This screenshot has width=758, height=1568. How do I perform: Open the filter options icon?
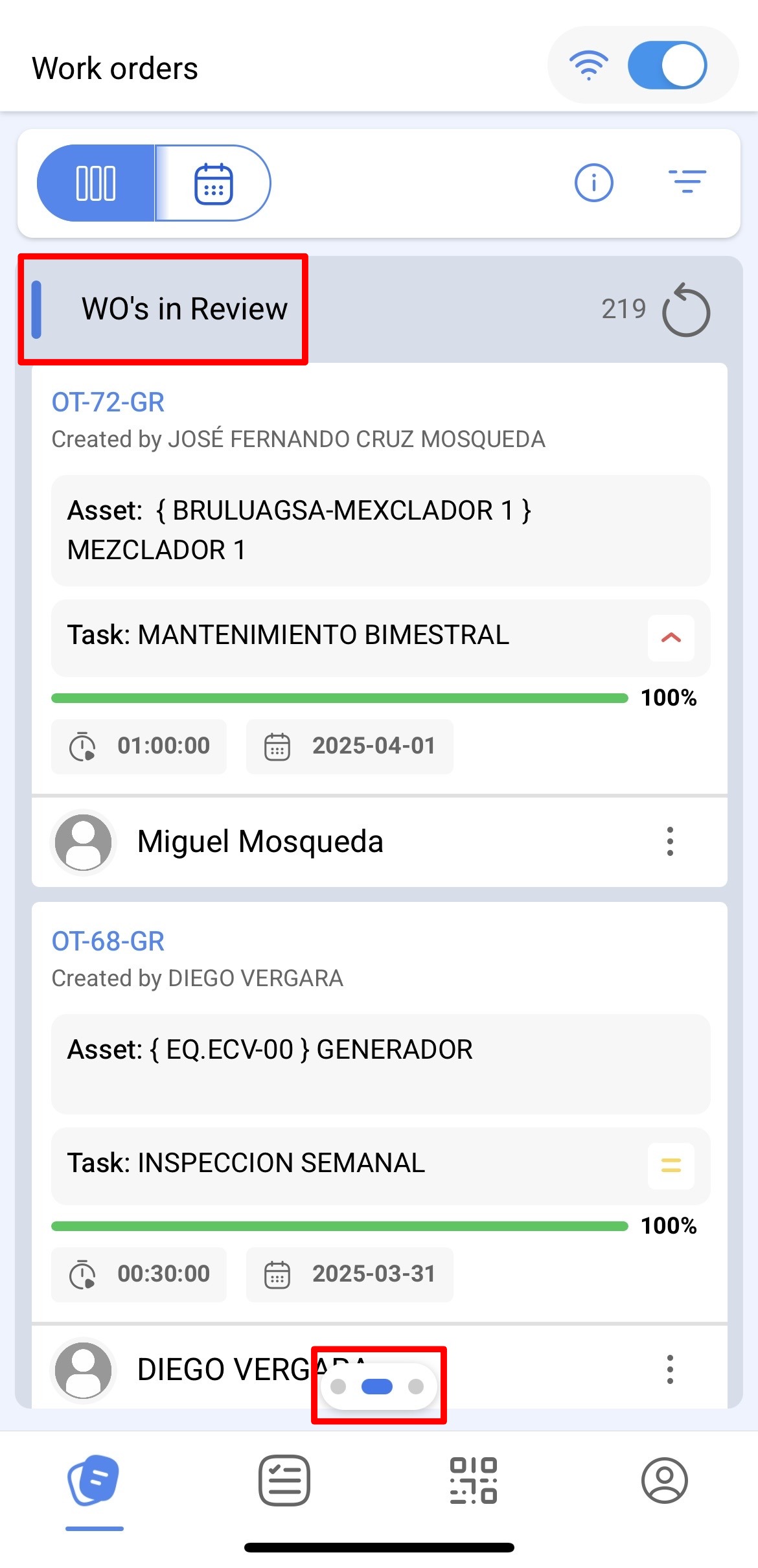(687, 181)
